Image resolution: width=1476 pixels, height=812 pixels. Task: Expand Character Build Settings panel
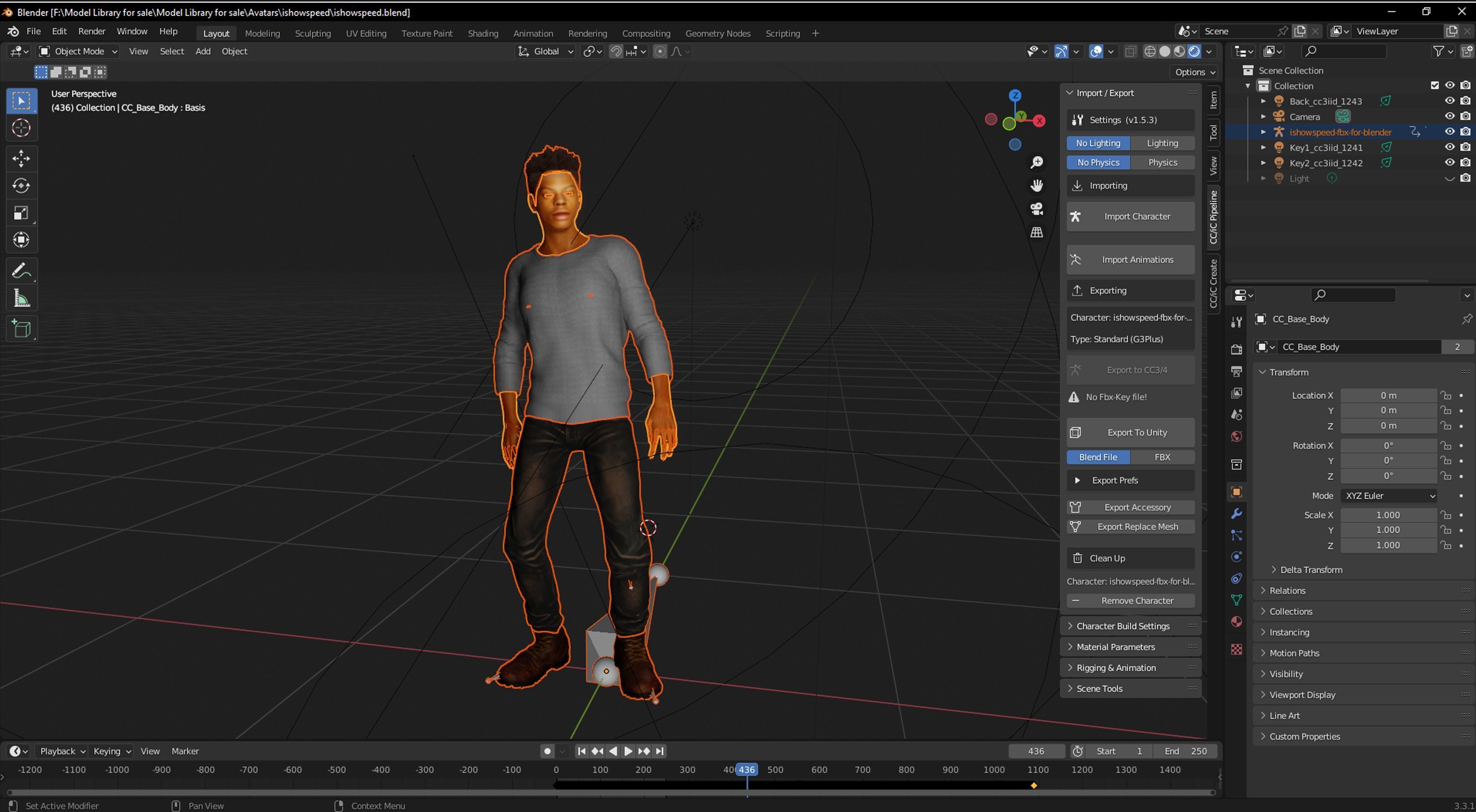click(1130, 626)
